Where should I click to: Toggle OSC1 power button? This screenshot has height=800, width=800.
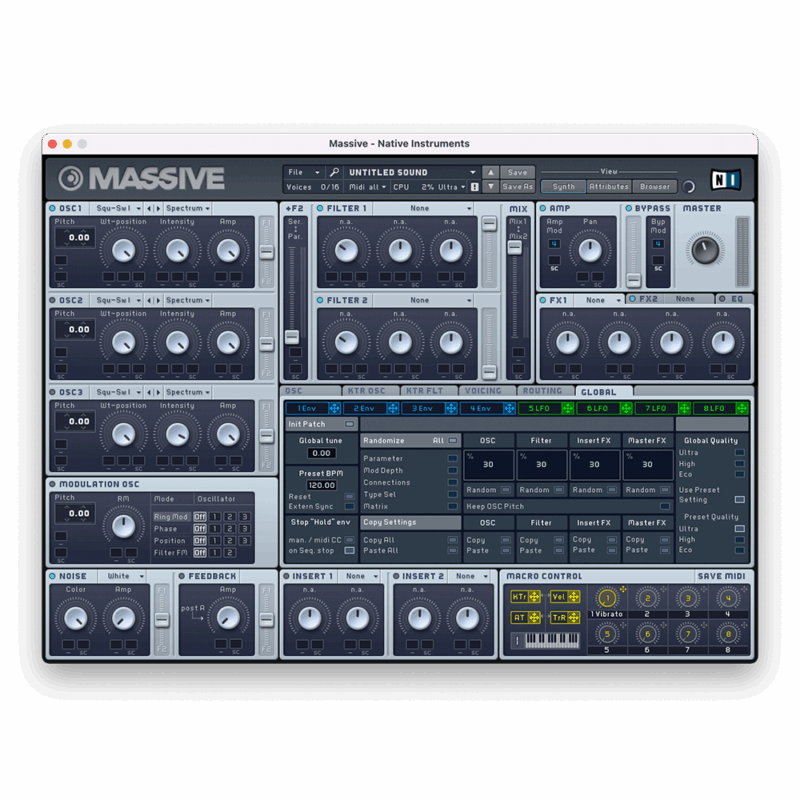tap(53, 208)
